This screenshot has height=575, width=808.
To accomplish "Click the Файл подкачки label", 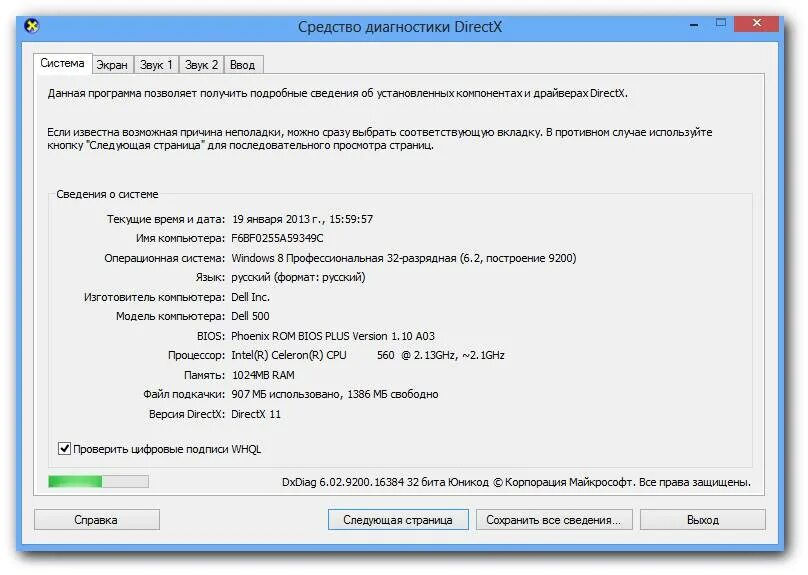I will [x=184, y=394].
